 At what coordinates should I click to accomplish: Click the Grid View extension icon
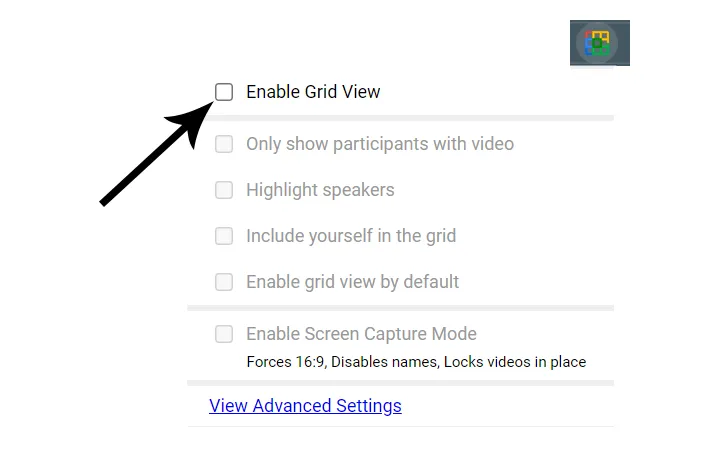(599, 43)
